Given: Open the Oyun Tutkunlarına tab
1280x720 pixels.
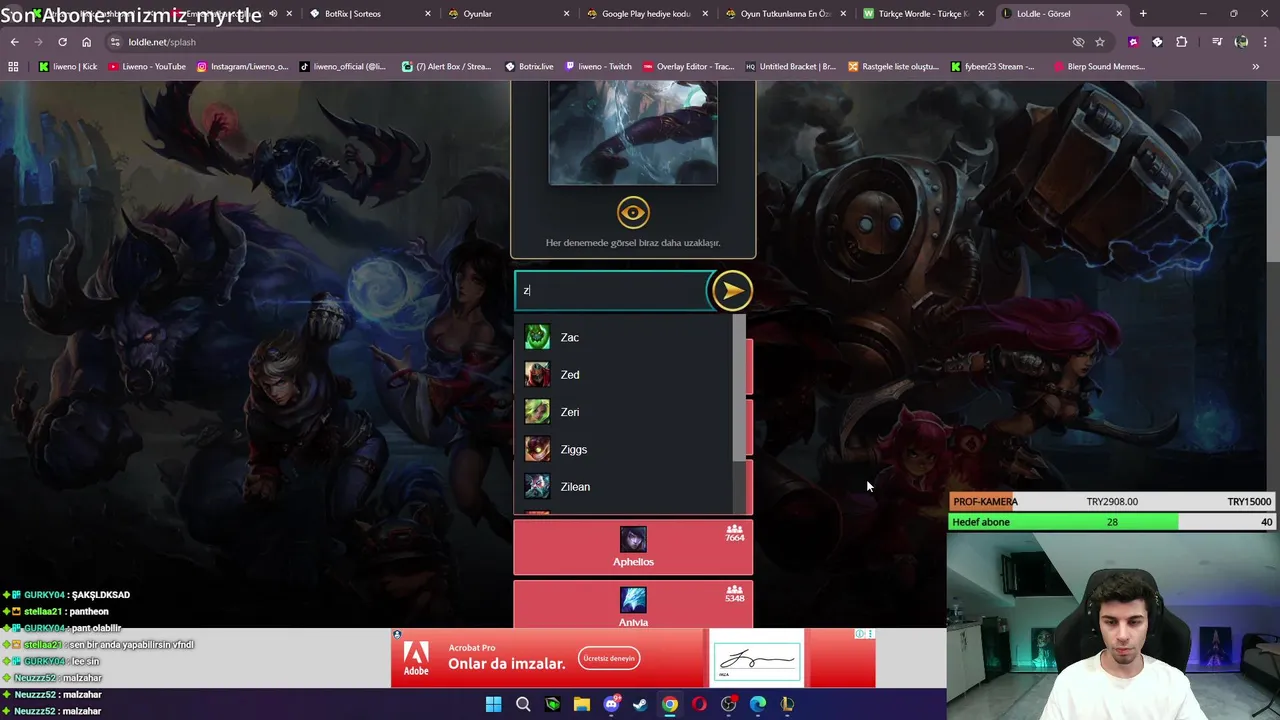Looking at the screenshot, I should [784, 14].
